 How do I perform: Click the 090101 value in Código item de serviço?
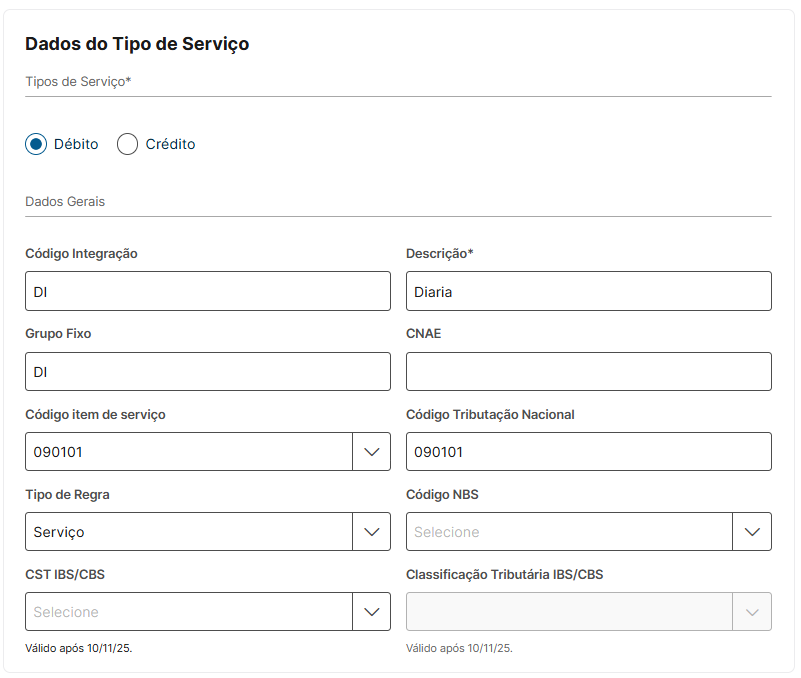click(x=58, y=452)
